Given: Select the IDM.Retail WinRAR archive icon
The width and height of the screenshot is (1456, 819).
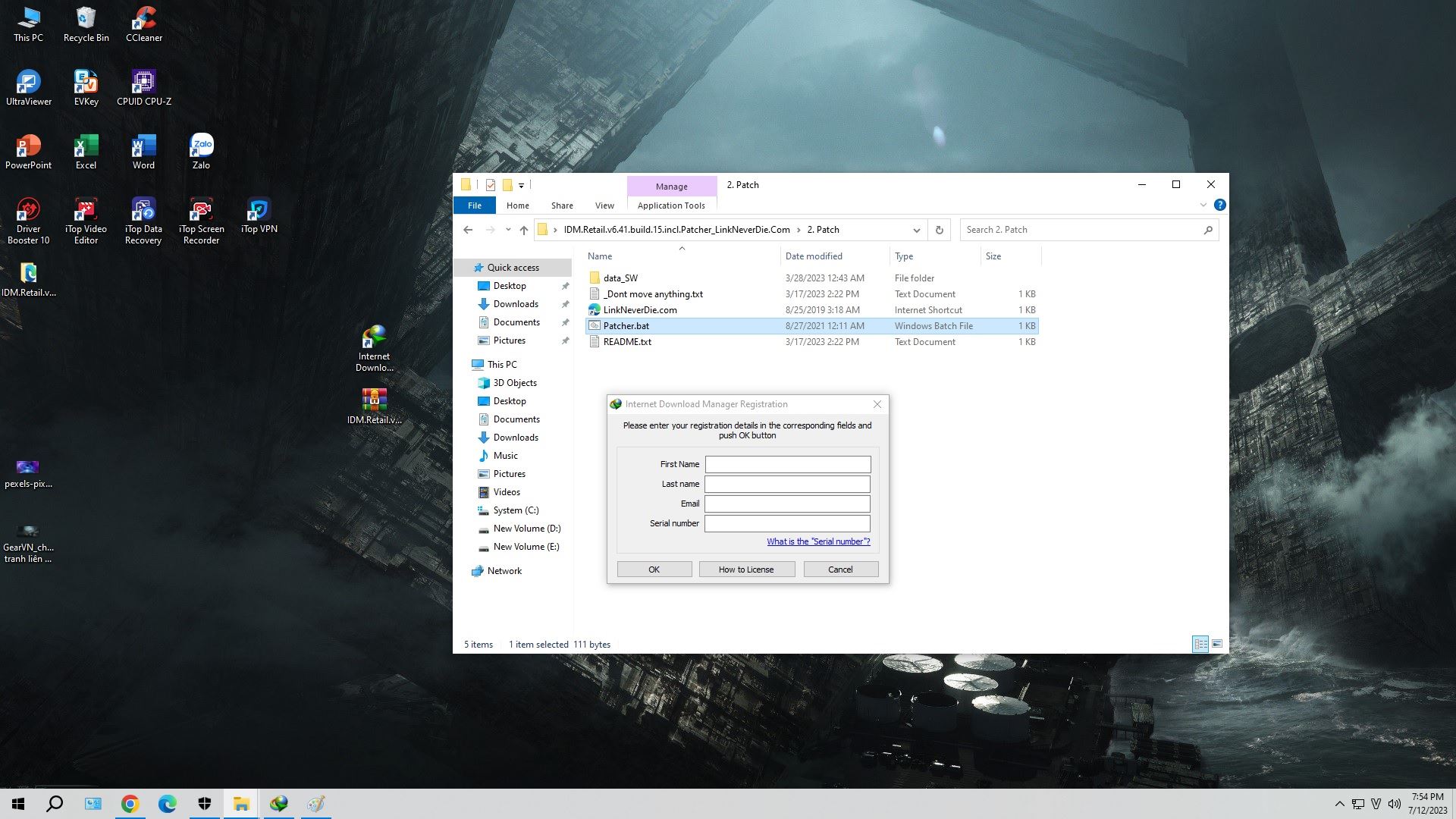Looking at the screenshot, I should click(374, 406).
